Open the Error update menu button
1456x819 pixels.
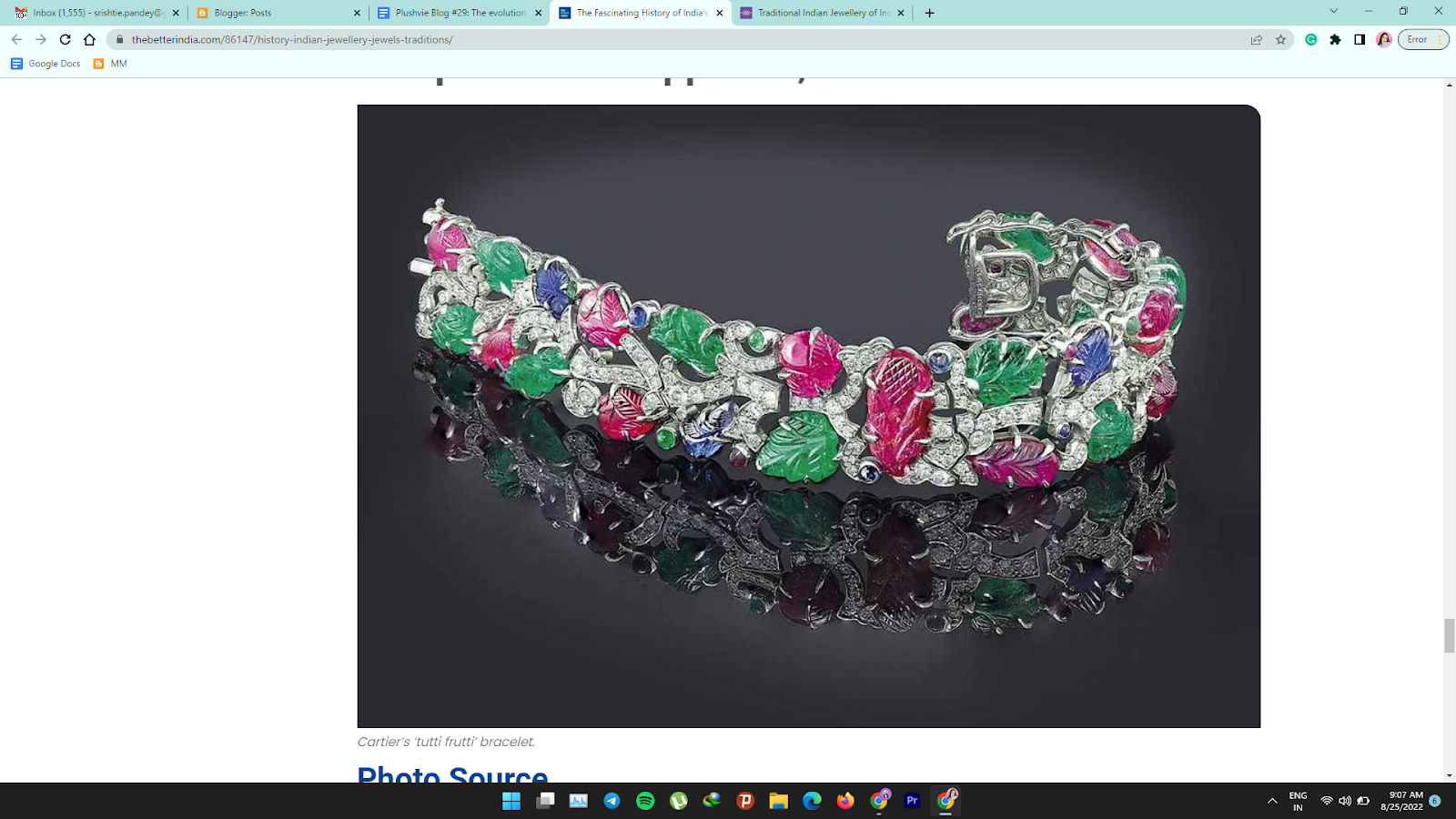coord(1423,39)
